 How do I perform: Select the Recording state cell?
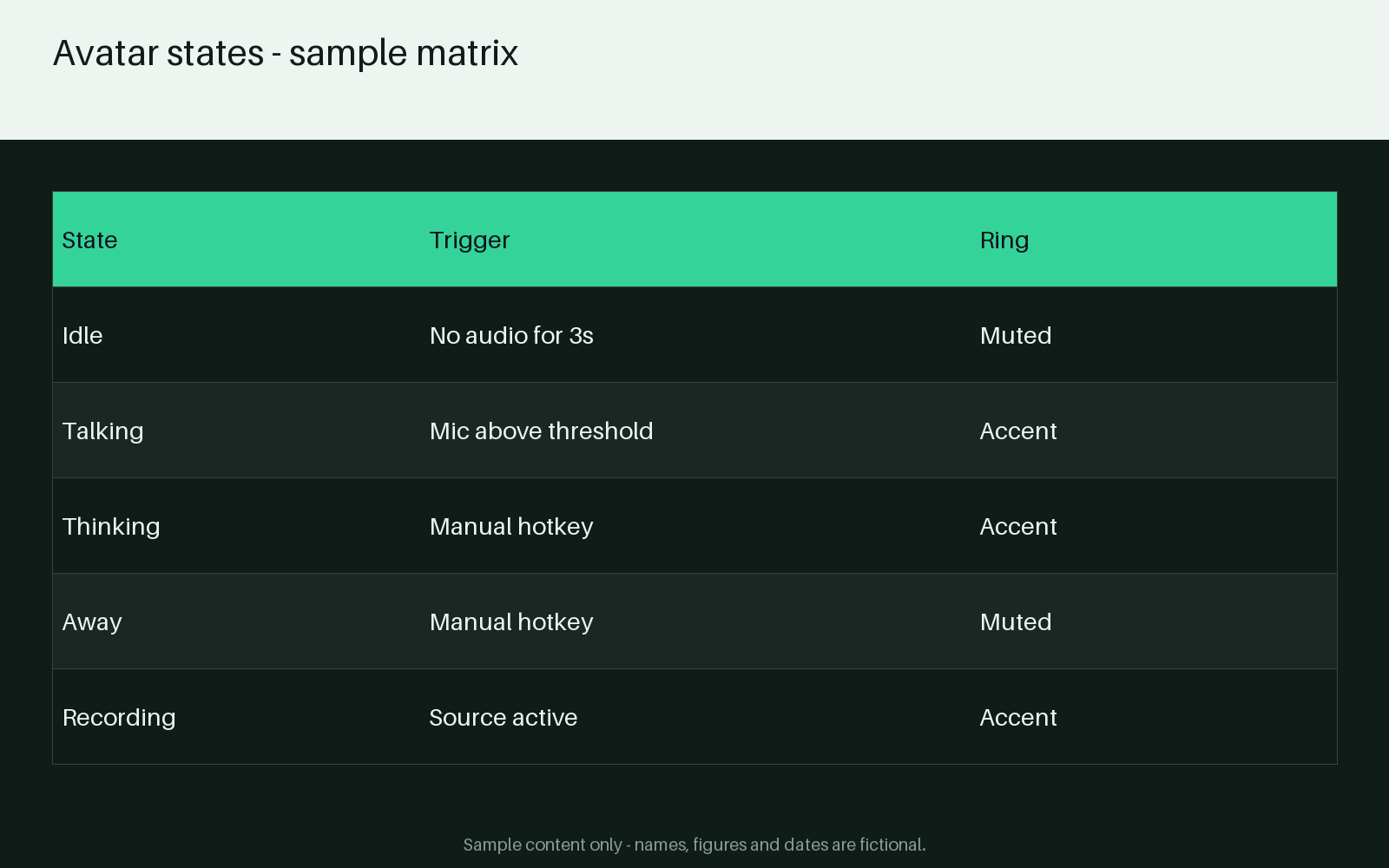point(236,717)
